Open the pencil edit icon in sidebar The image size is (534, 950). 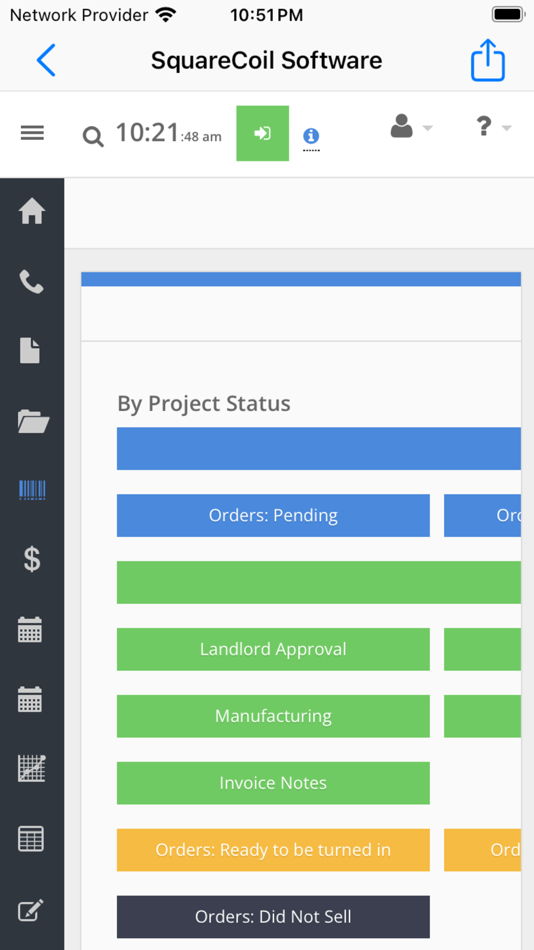point(31,910)
